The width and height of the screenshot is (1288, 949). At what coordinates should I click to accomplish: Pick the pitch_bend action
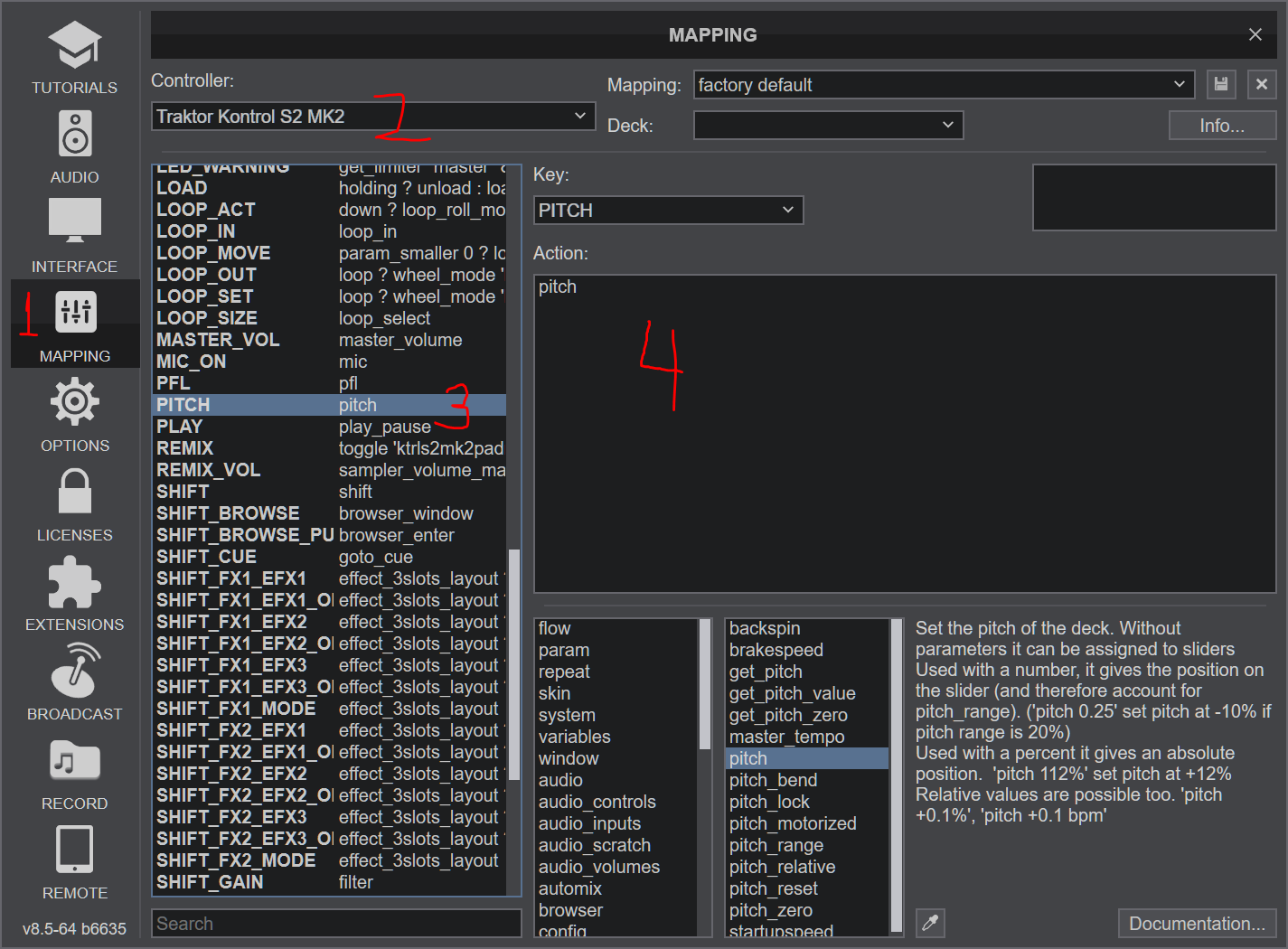808,780
